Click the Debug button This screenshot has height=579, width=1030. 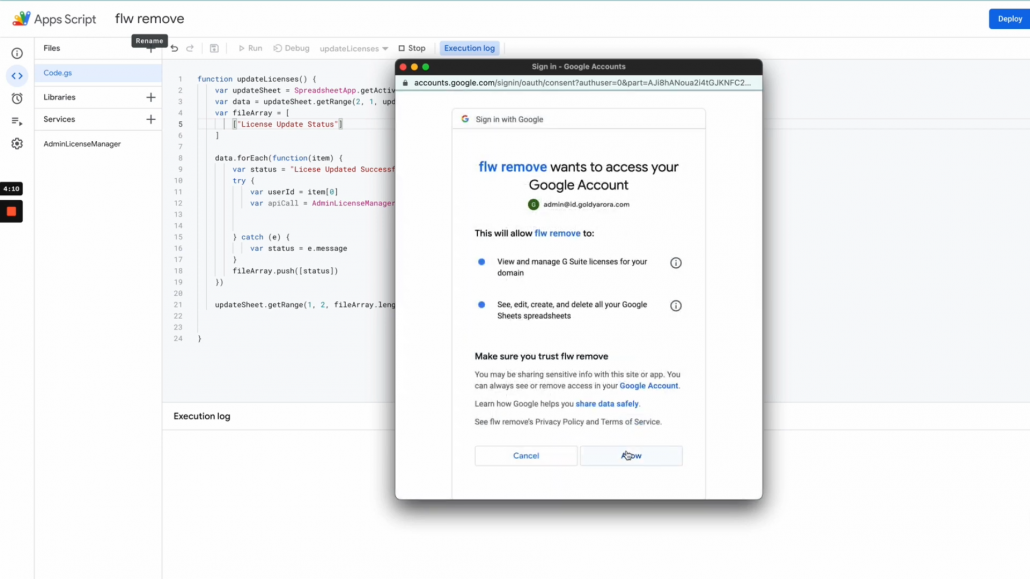pyautogui.click(x=292, y=48)
